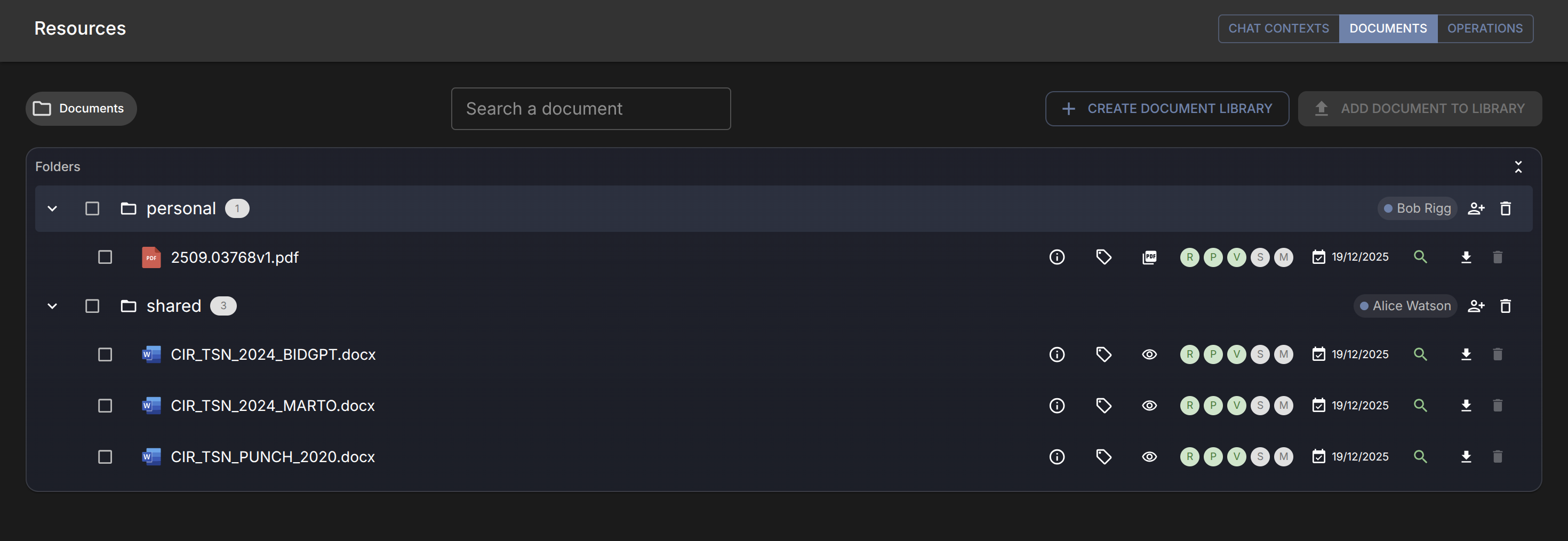The height and width of the screenshot is (541, 1568).
Task: Check the box next to CIR_TSN_2024_MARTO.docx
Action: pos(105,405)
